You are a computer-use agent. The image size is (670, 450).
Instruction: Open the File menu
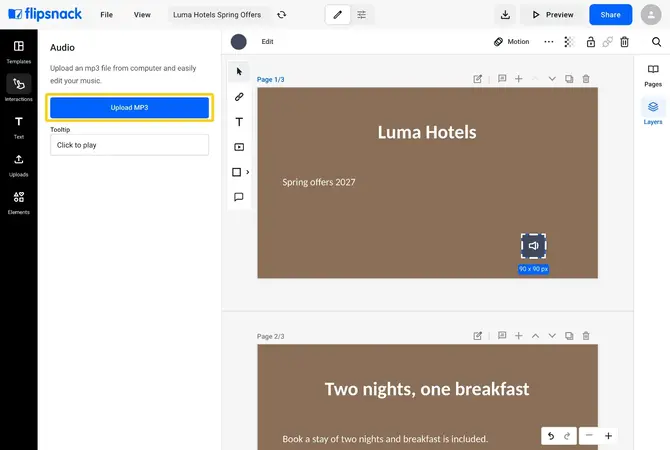[x=106, y=15]
